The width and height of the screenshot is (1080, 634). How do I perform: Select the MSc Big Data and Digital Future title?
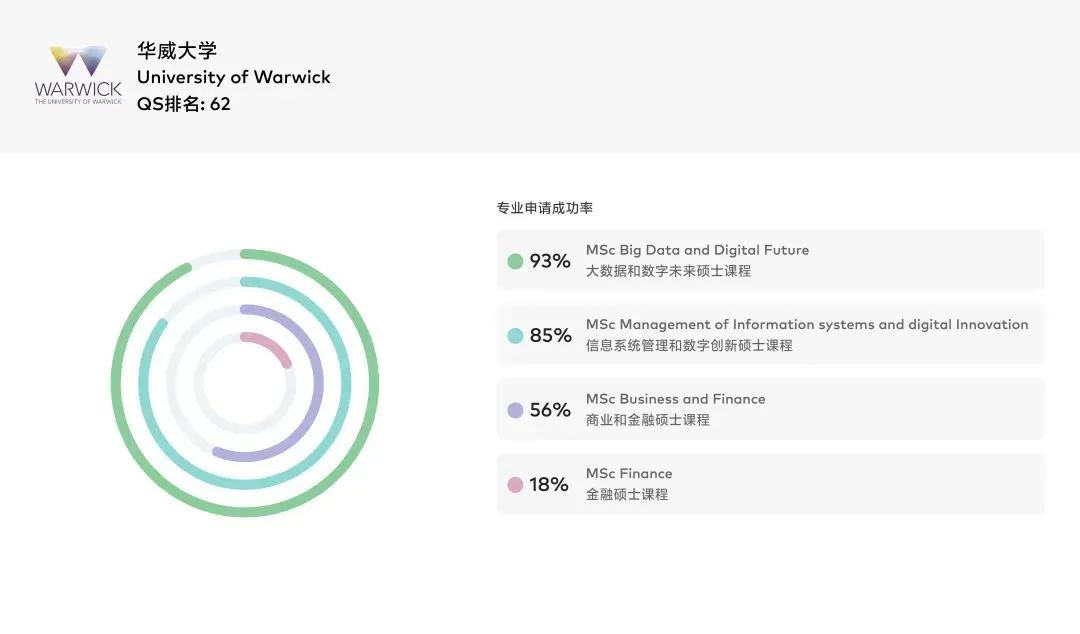pyautogui.click(x=697, y=250)
